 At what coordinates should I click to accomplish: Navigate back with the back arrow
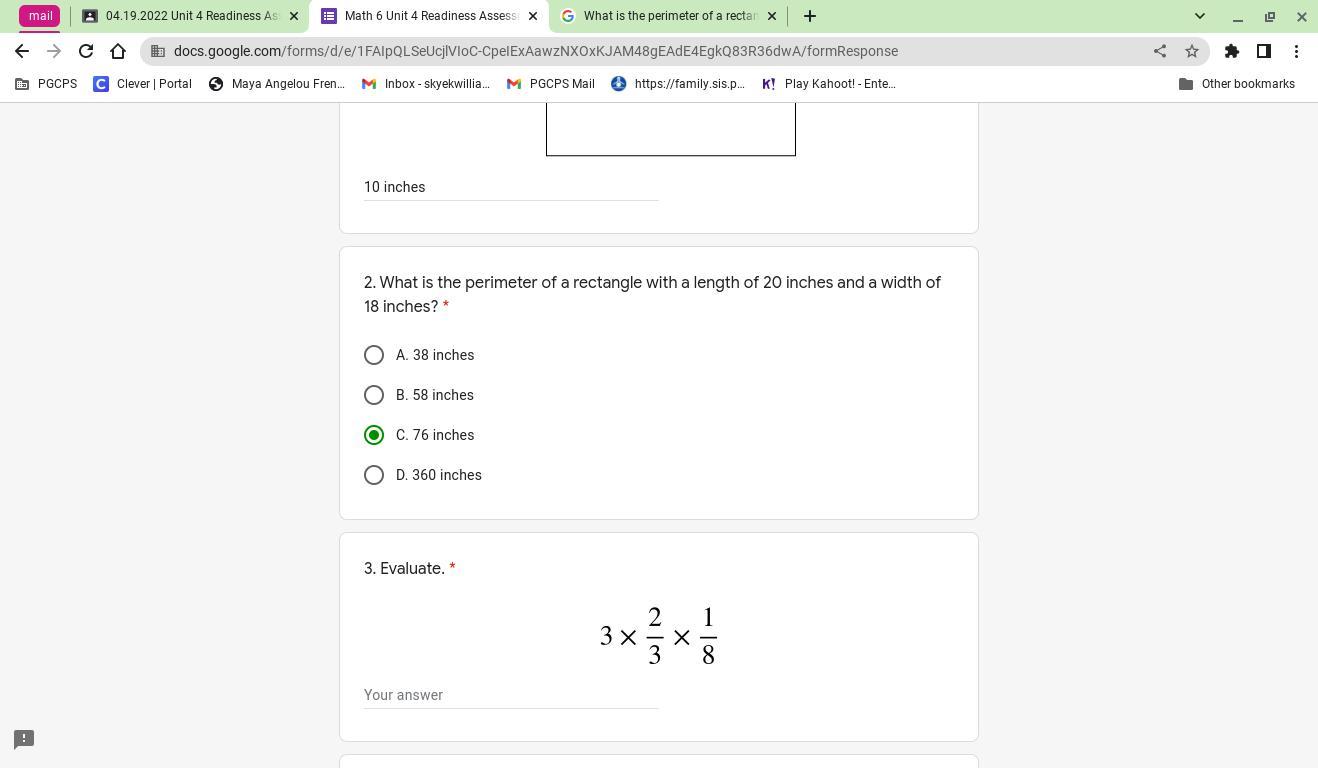tap(22, 51)
